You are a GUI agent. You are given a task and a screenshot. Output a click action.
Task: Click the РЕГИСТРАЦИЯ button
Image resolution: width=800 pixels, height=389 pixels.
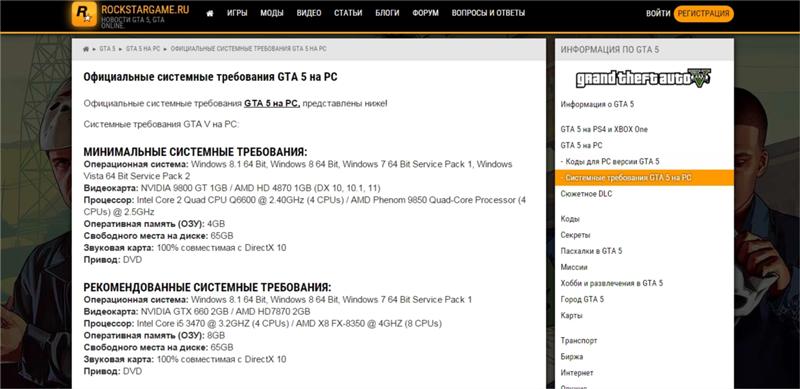[x=704, y=14]
